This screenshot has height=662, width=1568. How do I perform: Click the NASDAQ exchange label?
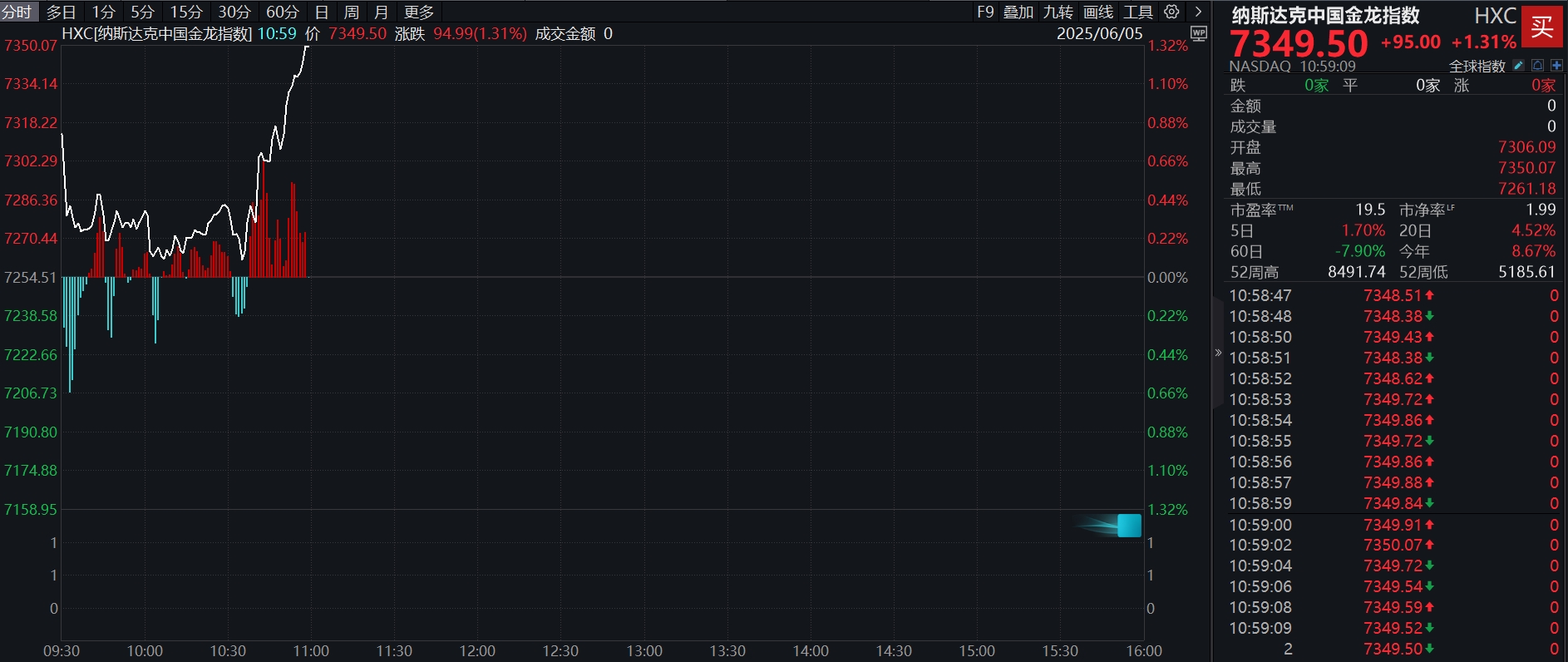click(x=1260, y=66)
